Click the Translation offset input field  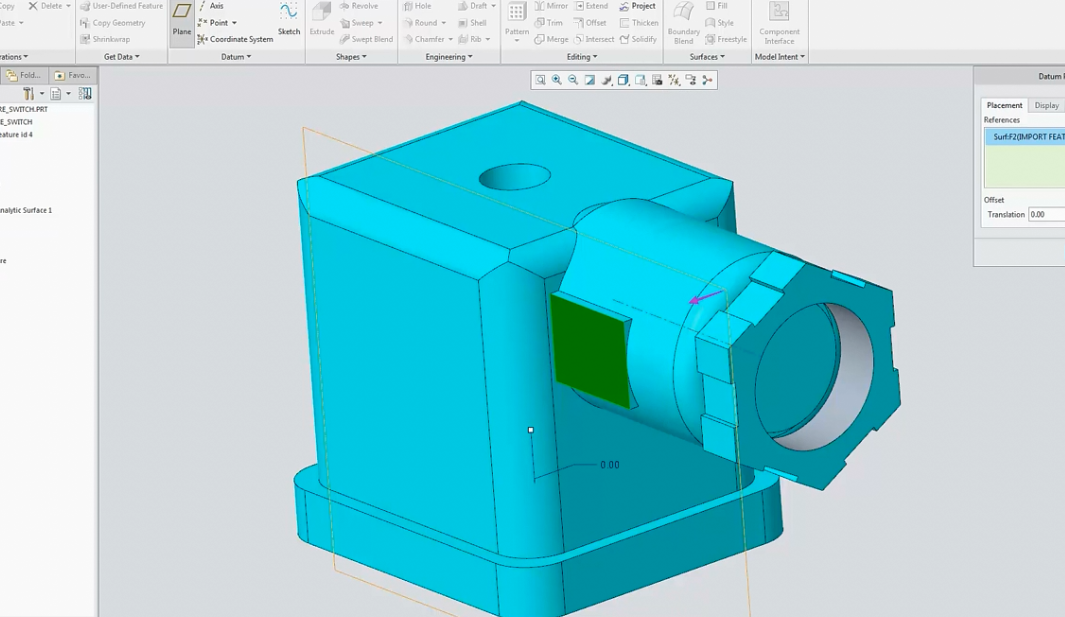point(1046,214)
